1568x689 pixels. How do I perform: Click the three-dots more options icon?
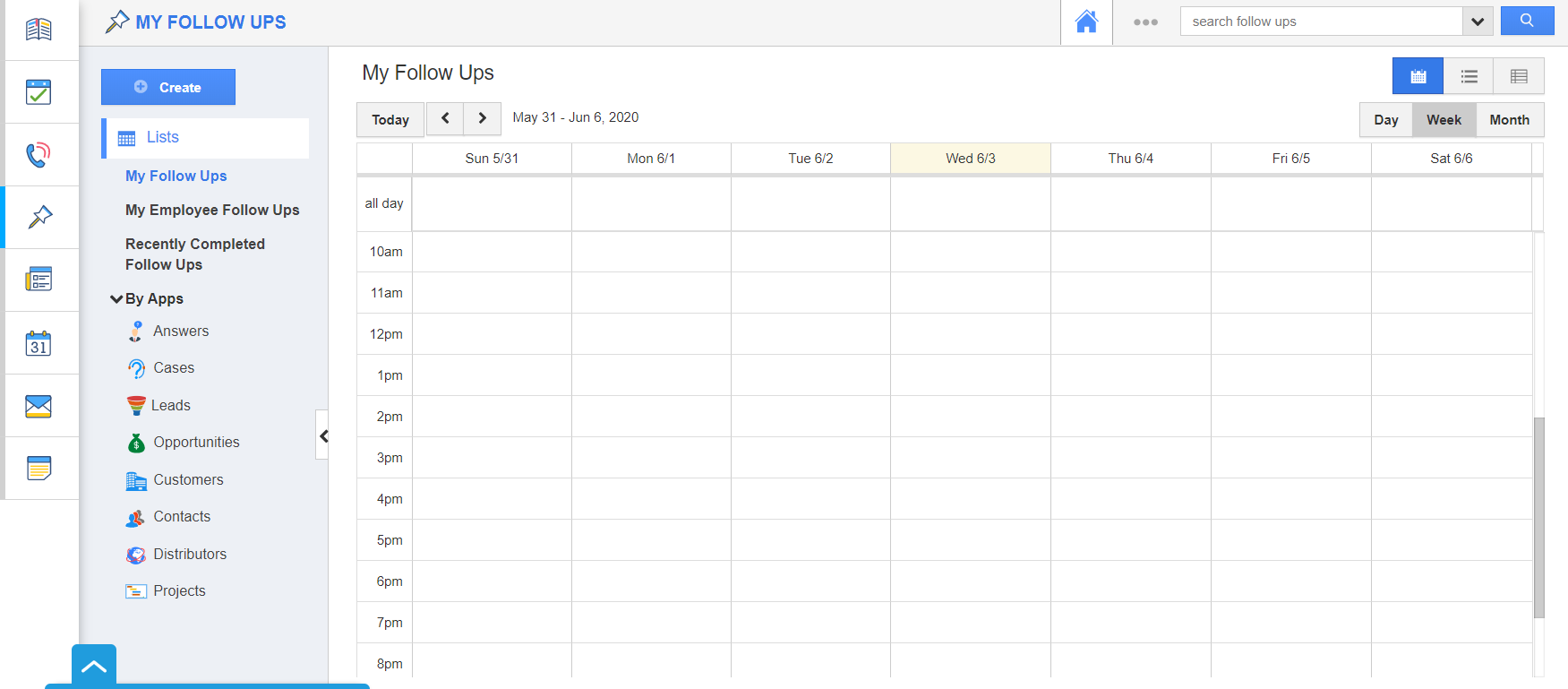1145,22
